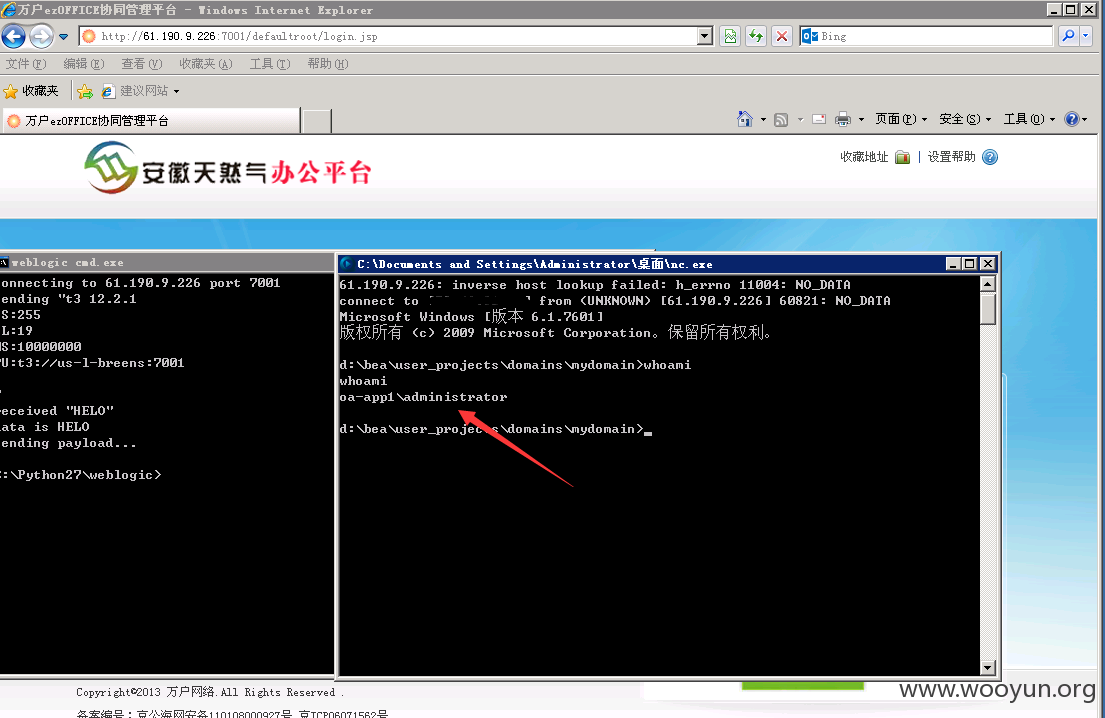Click the 收藏地址 link
Viewport: 1105px width, 718px height.
click(864, 157)
